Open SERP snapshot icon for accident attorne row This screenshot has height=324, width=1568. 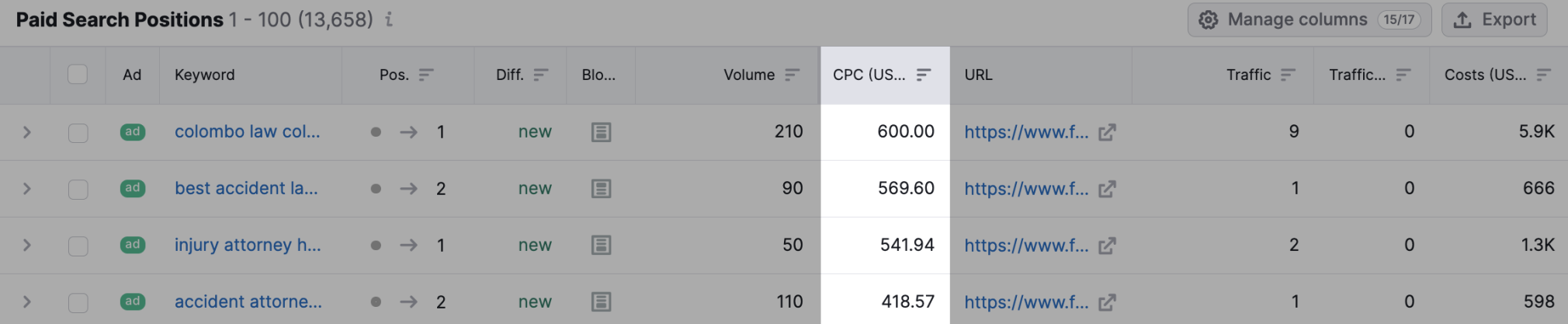(x=601, y=301)
